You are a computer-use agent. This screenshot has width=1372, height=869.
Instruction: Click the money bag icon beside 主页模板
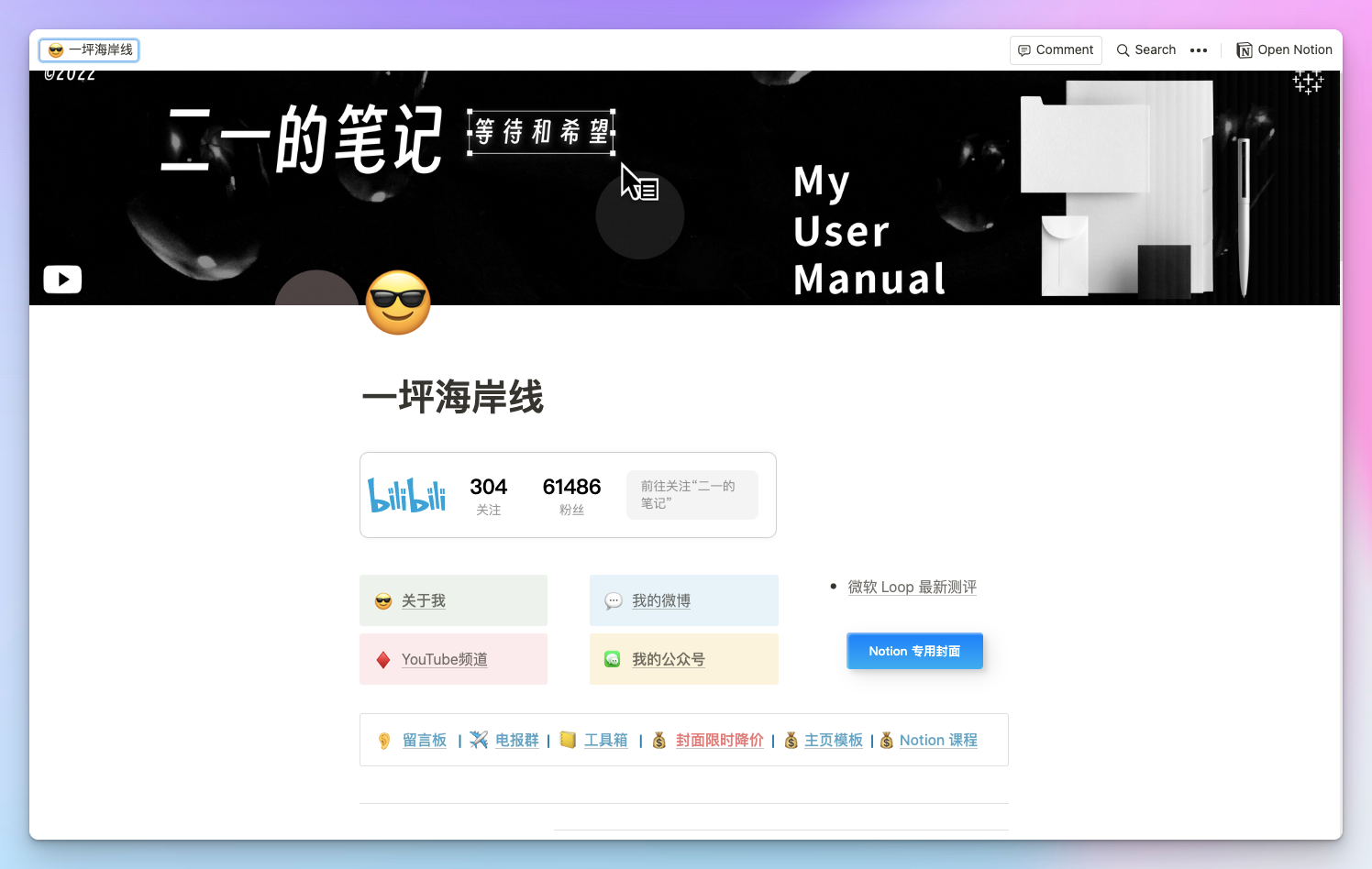pyautogui.click(x=791, y=740)
